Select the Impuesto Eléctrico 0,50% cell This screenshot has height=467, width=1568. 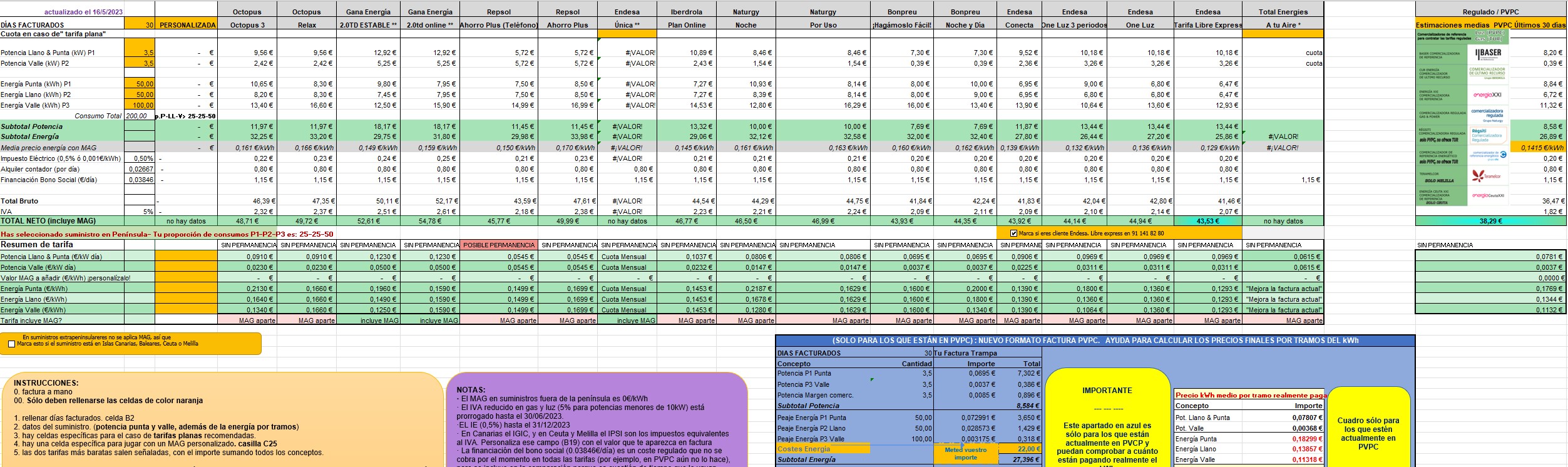click(140, 158)
